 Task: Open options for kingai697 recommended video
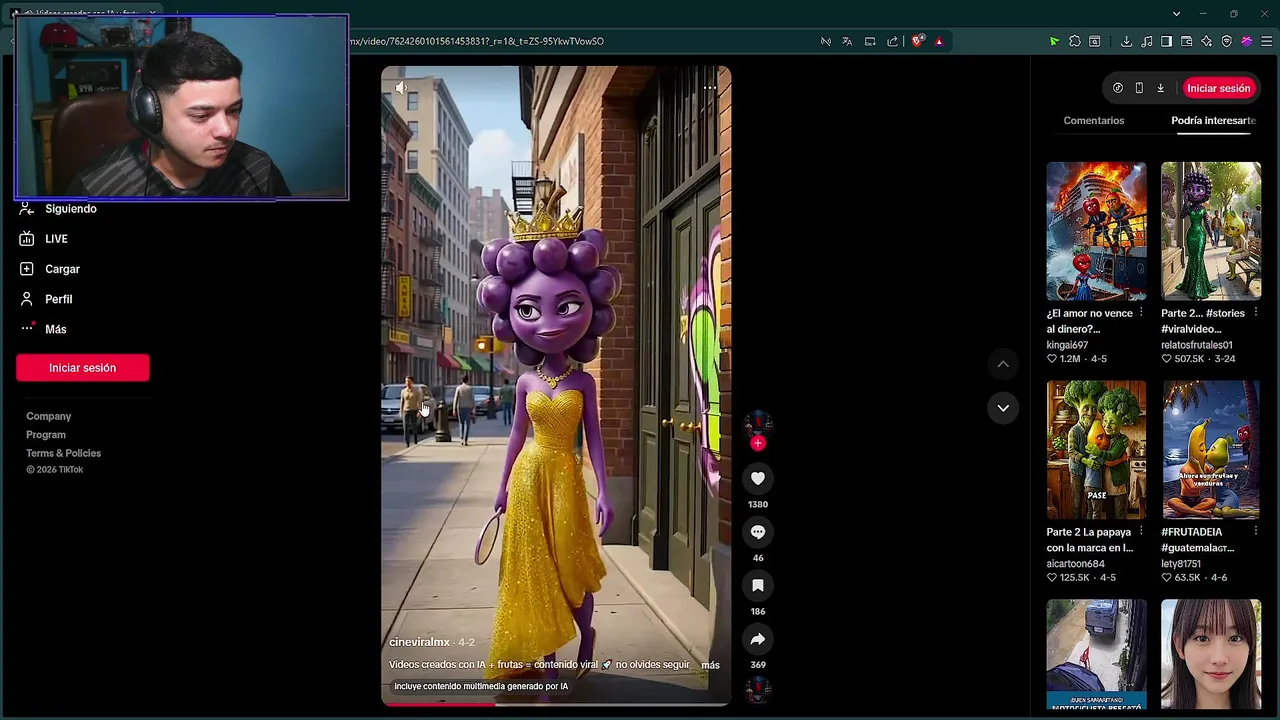click(1141, 313)
